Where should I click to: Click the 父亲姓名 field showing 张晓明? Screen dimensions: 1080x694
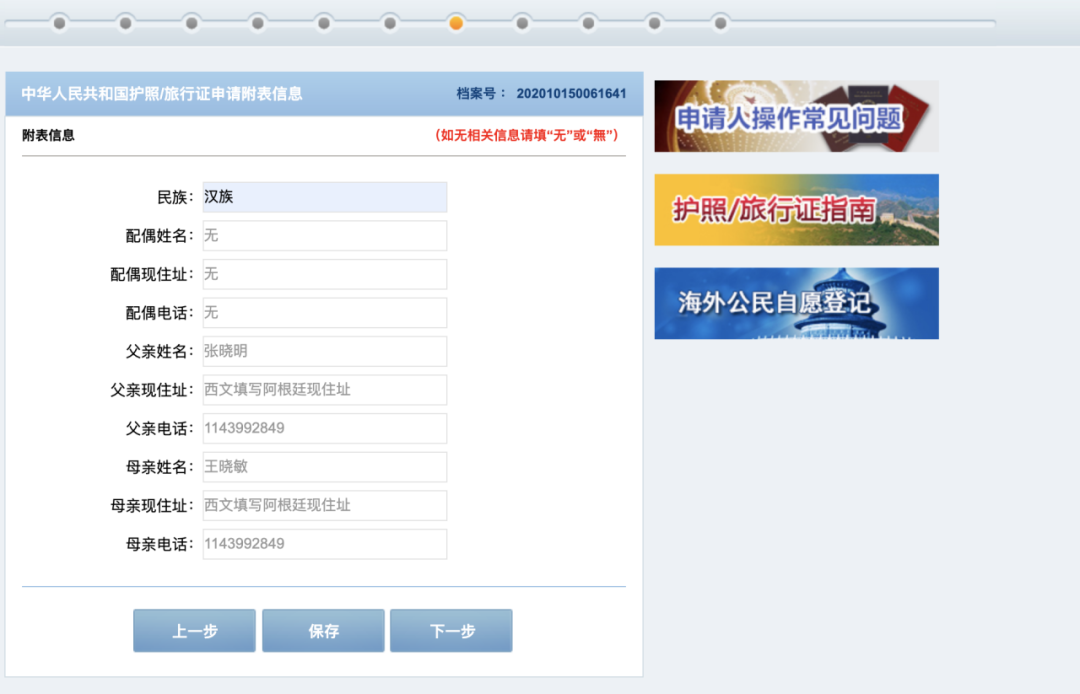[322, 351]
